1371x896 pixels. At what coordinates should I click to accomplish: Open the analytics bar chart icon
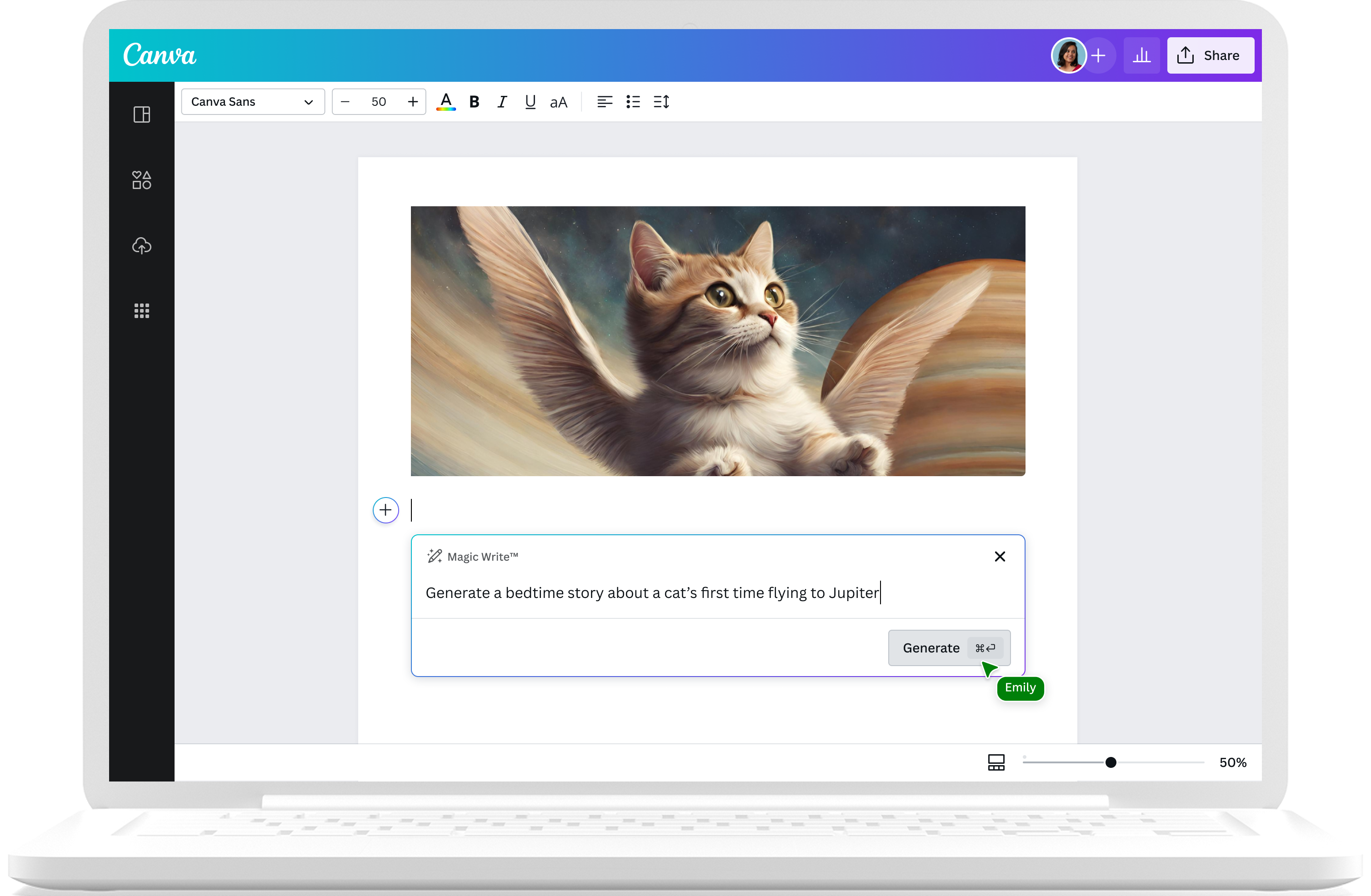[1141, 56]
